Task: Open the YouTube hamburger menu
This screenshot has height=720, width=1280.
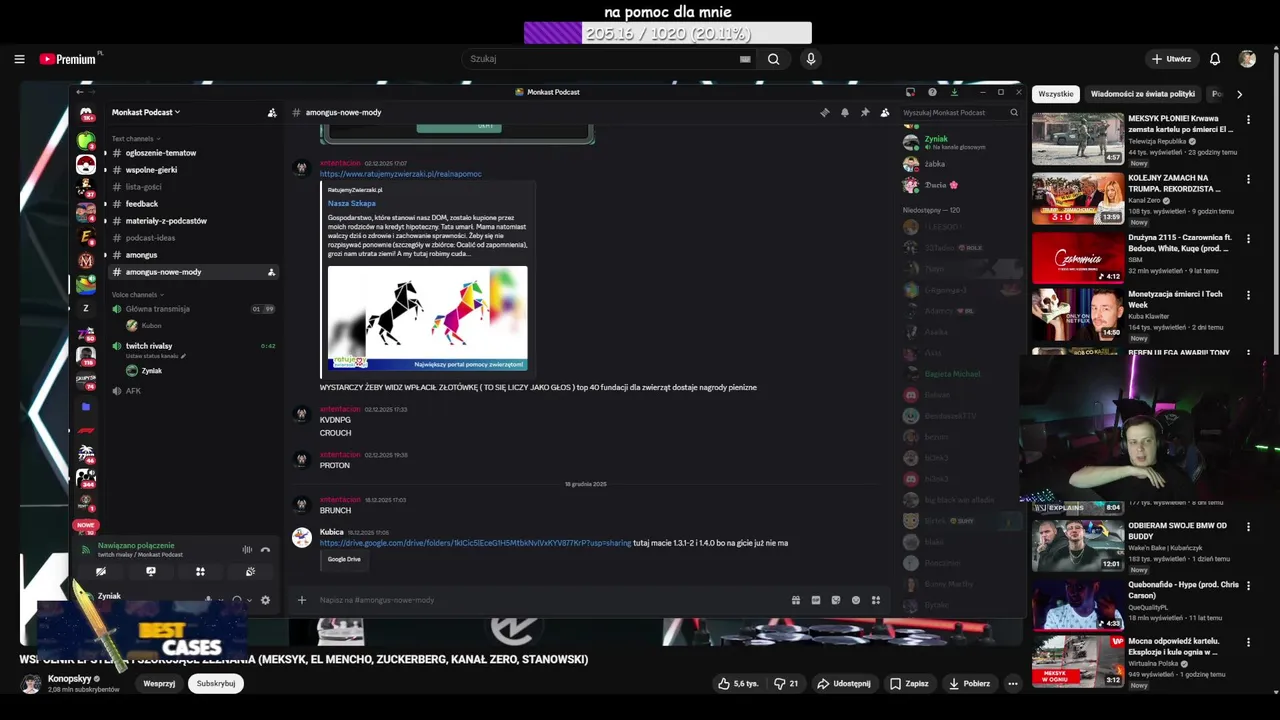Action: pyautogui.click(x=19, y=59)
